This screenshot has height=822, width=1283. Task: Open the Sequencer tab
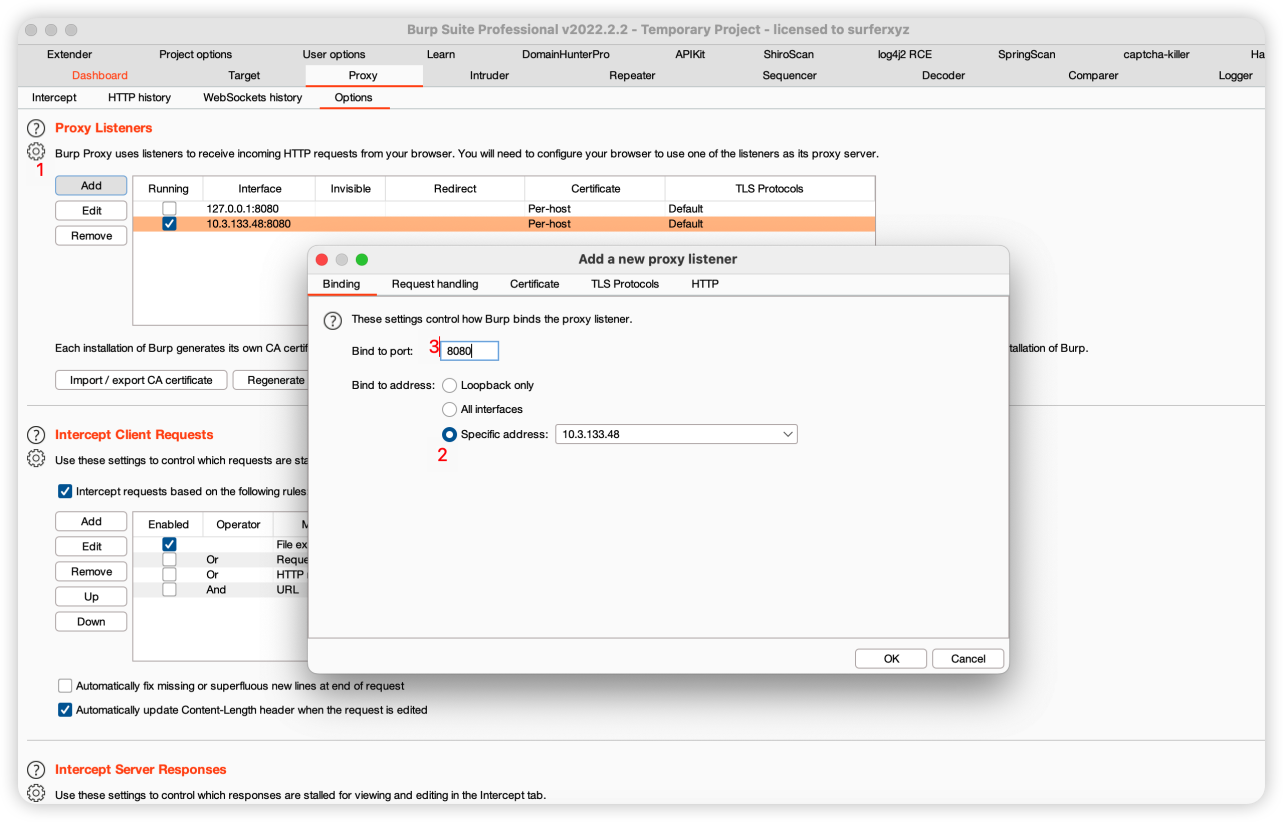click(789, 75)
